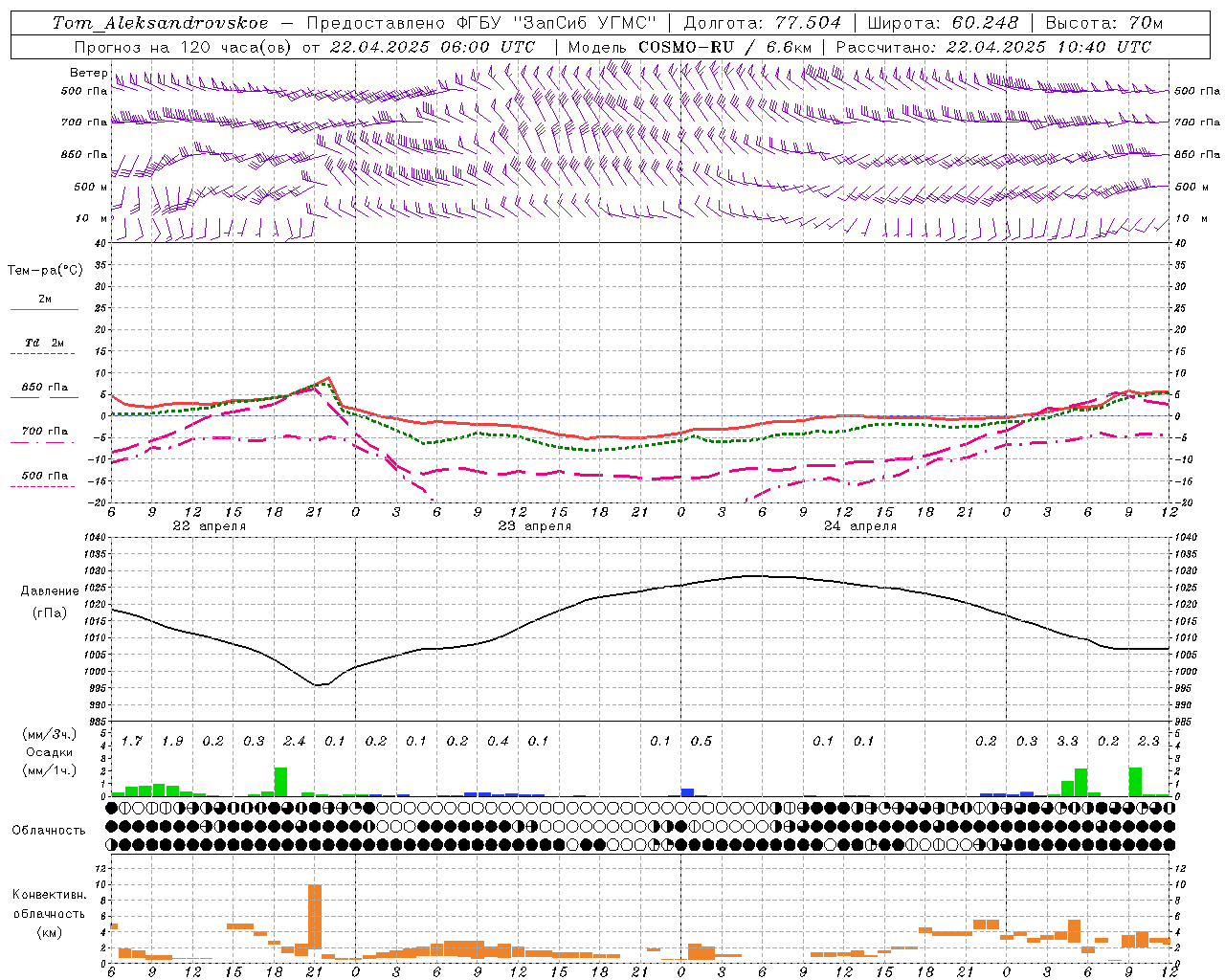Click the precipitation value 3.3
This screenshot has height=980, width=1225.
1067,741
